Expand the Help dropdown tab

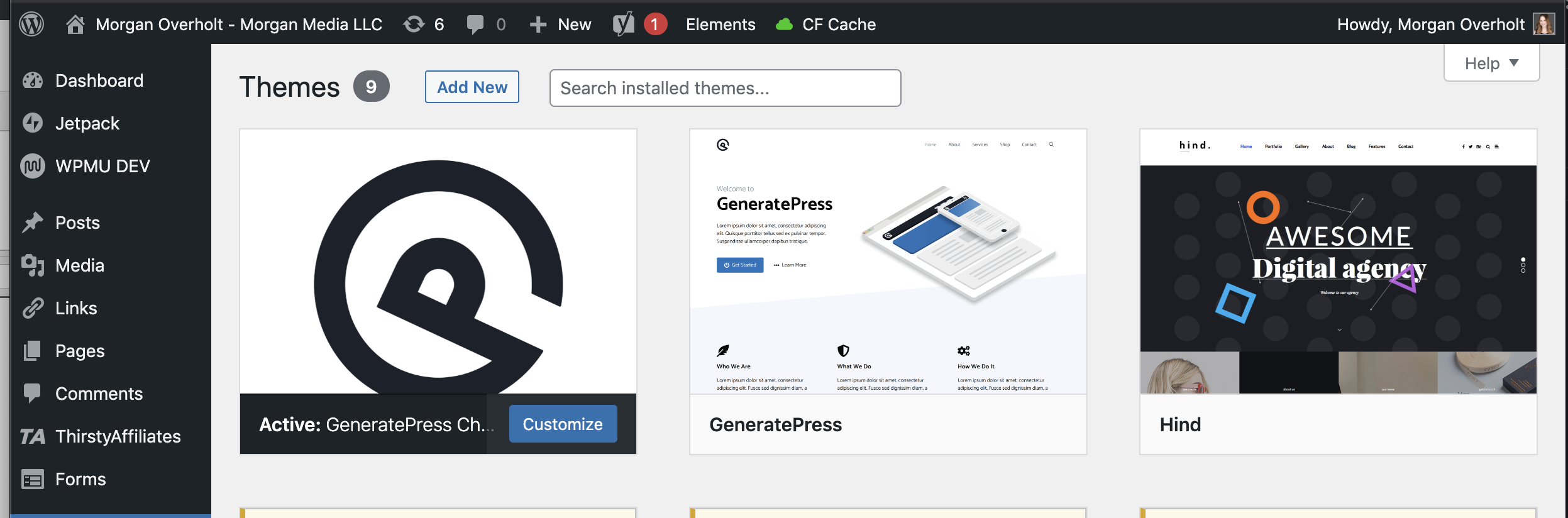click(x=1491, y=63)
